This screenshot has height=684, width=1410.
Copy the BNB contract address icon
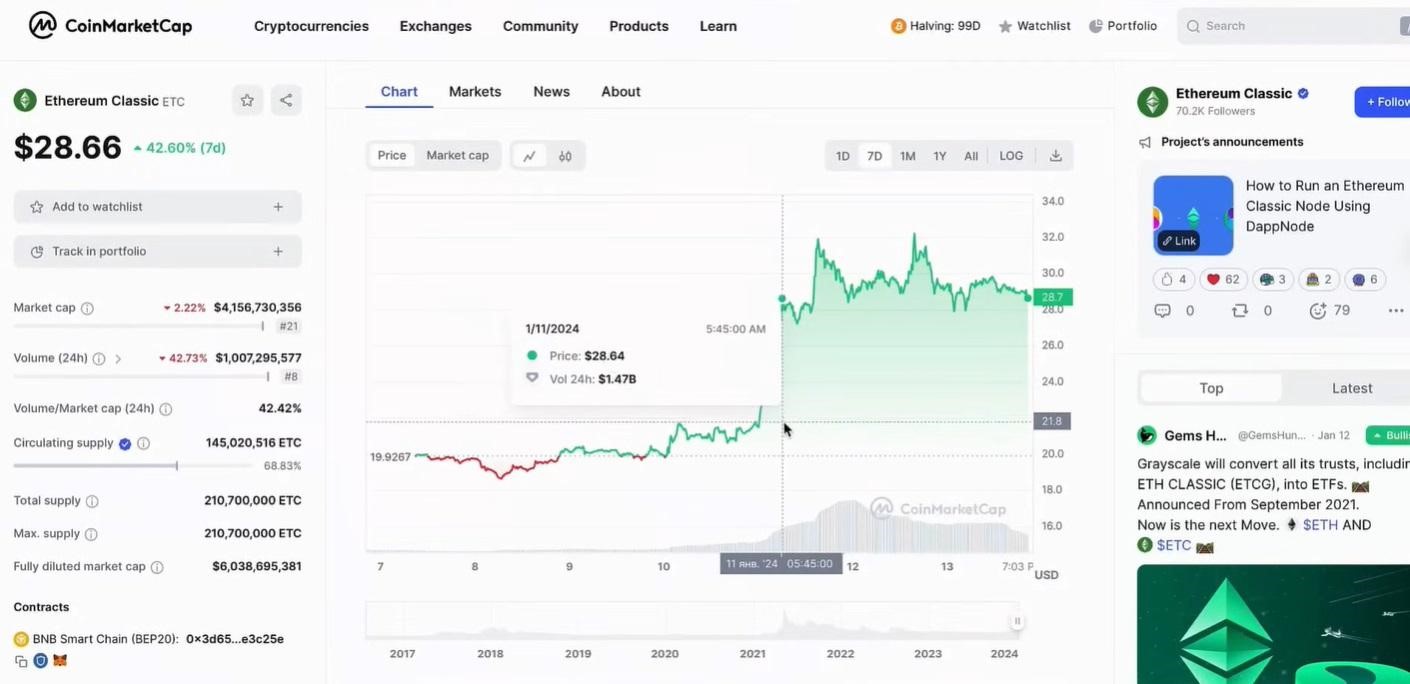coord(21,661)
